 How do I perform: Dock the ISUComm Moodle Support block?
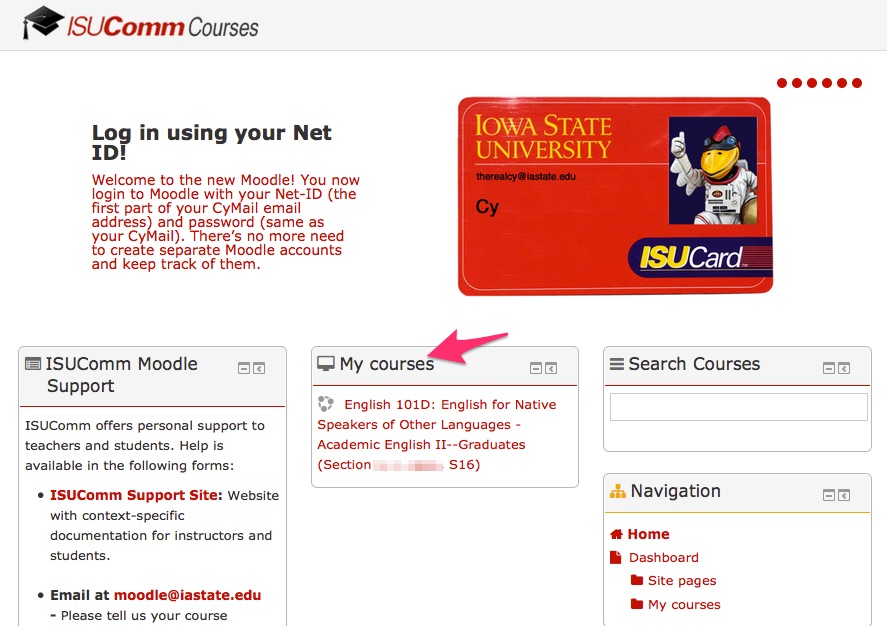click(259, 369)
